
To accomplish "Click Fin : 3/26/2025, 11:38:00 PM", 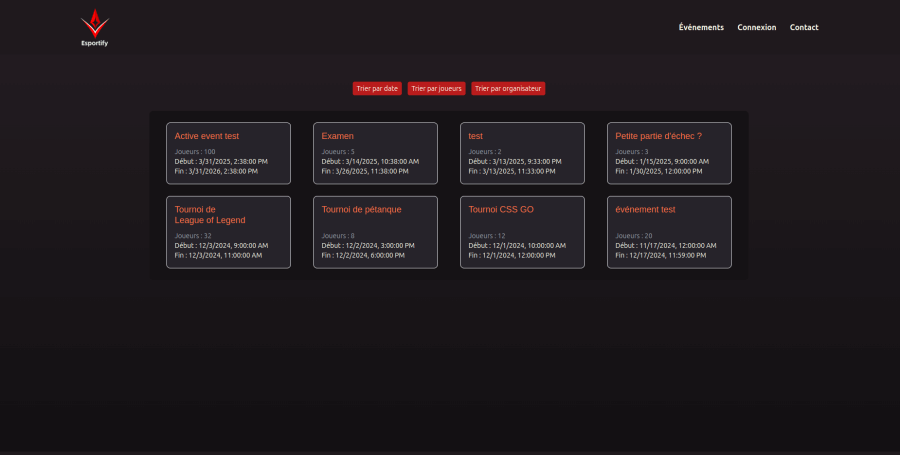I will click(x=365, y=171).
